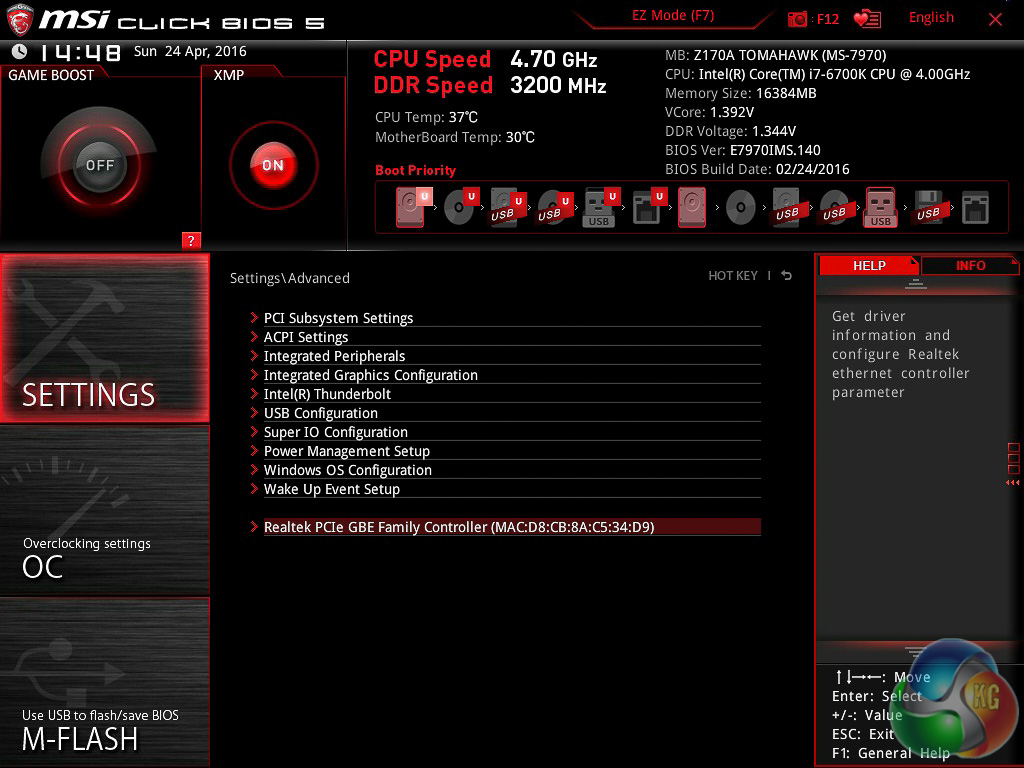Select the UEFI USB key boot icon
The height and width of the screenshot is (768, 1024).
601,207
